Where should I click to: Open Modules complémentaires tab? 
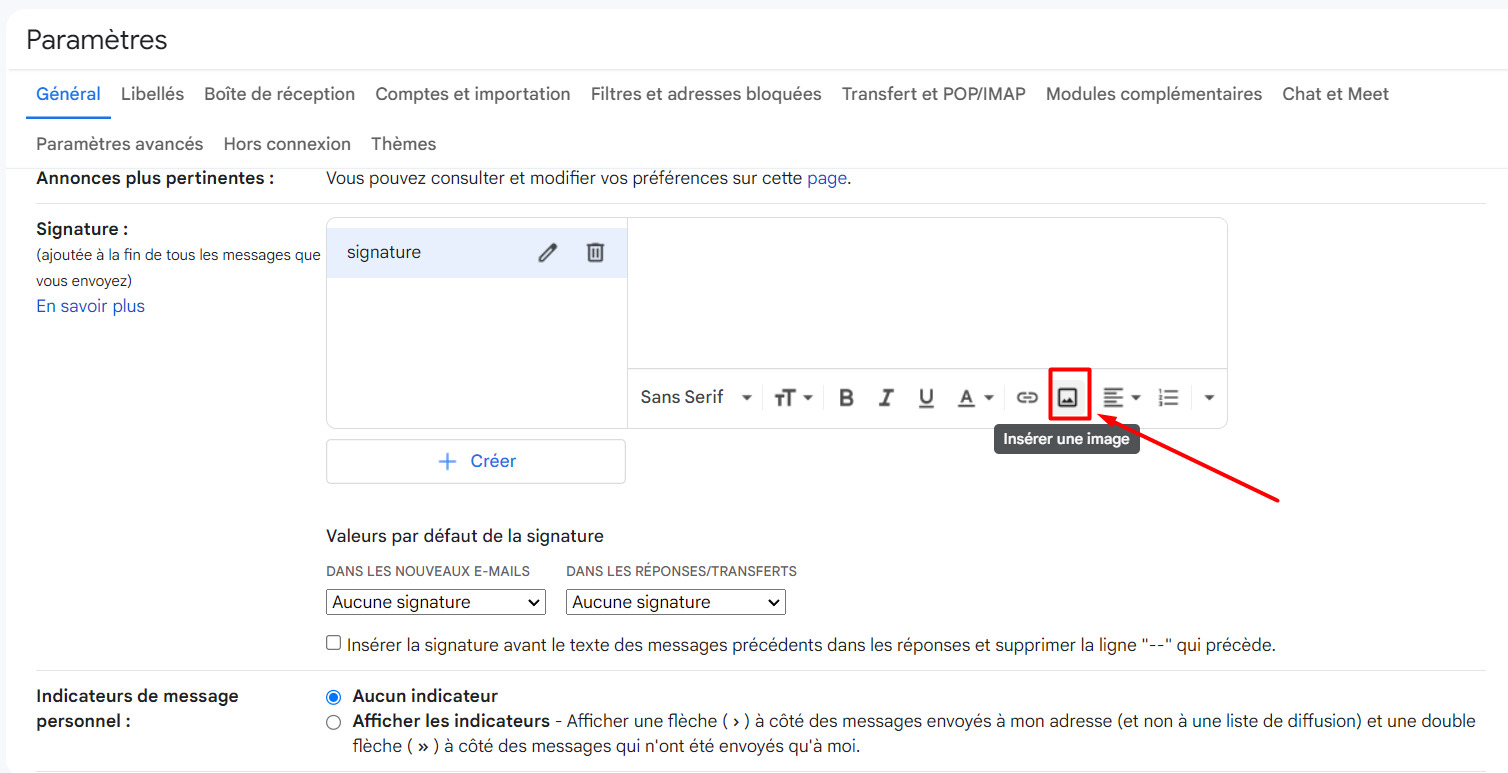click(x=1154, y=94)
